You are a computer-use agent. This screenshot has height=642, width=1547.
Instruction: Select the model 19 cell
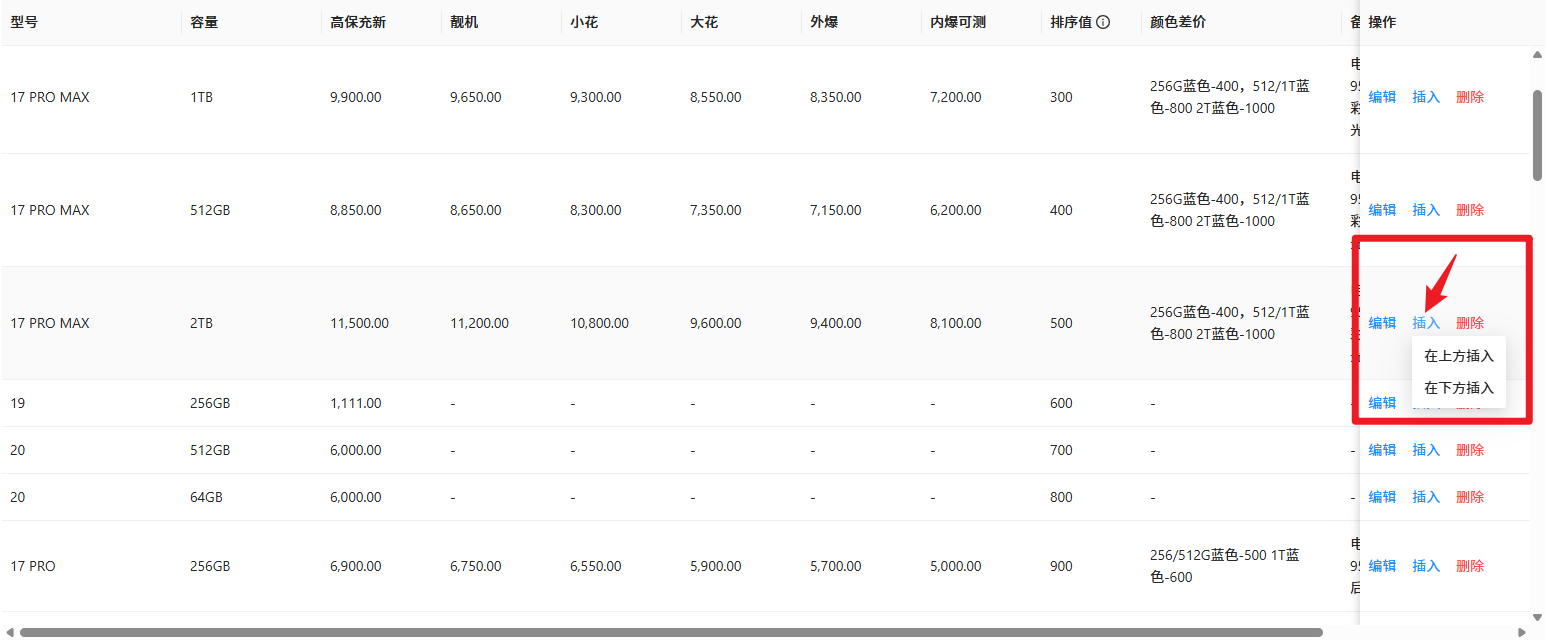18,403
